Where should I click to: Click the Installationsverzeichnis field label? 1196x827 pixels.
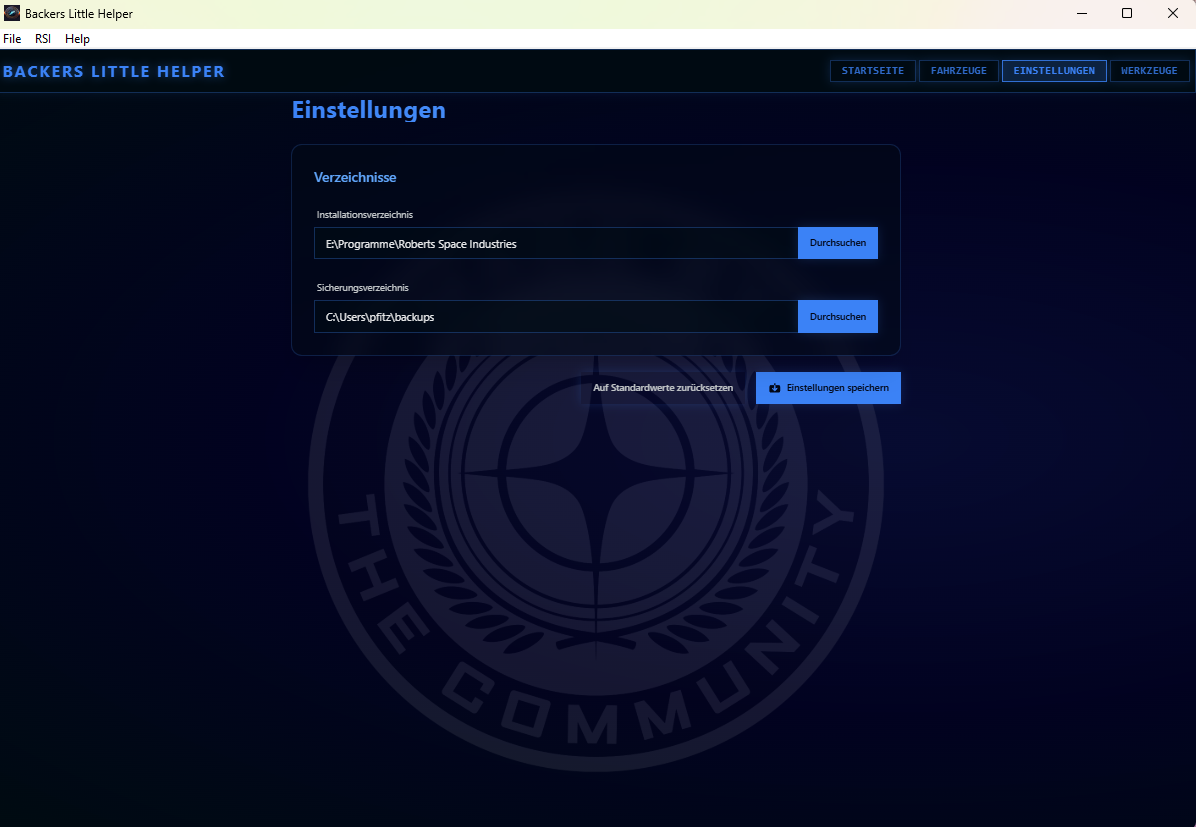[364, 215]
